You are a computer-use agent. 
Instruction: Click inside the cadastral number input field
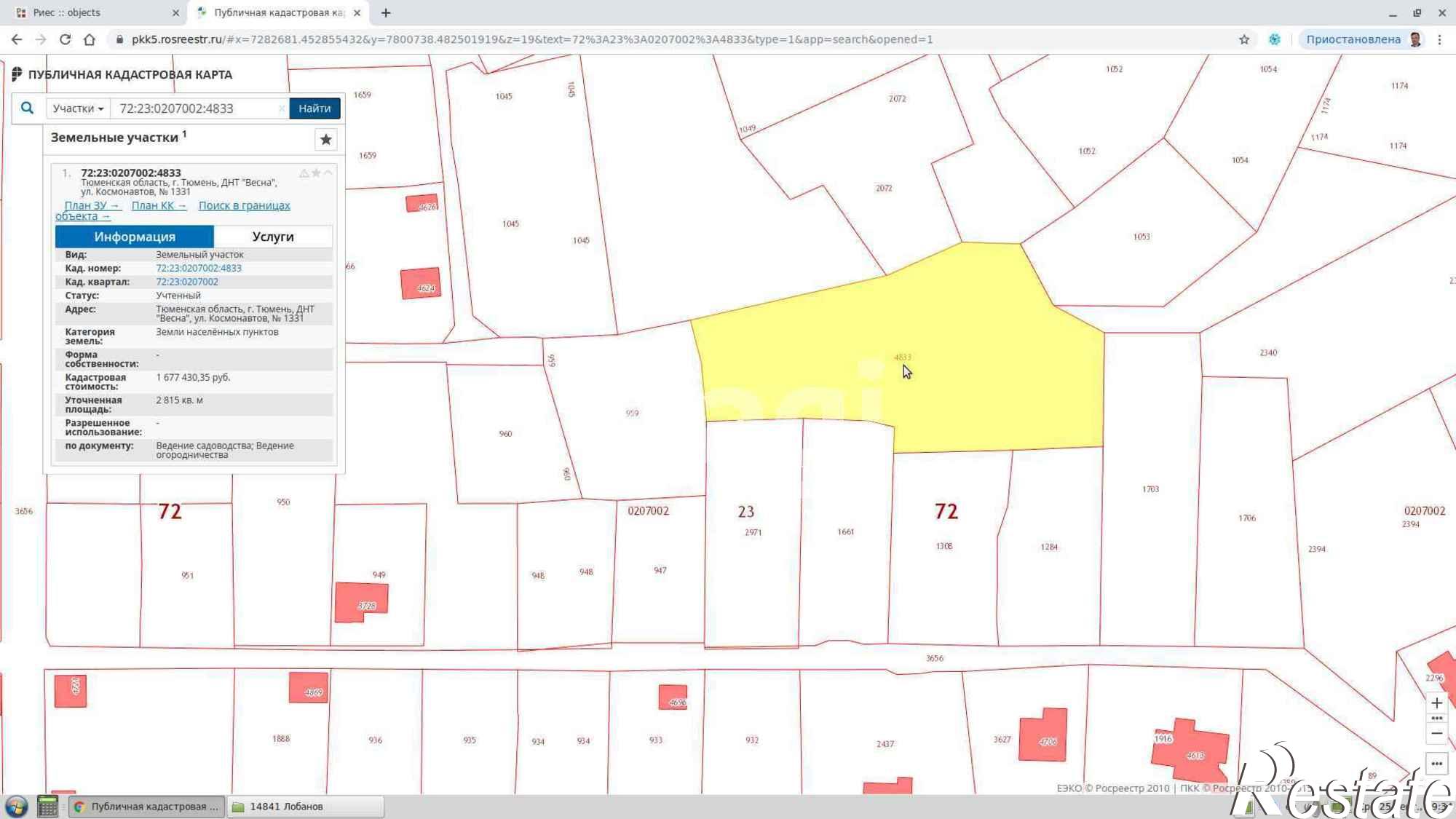pyautogui.click(x=197, y=108)
